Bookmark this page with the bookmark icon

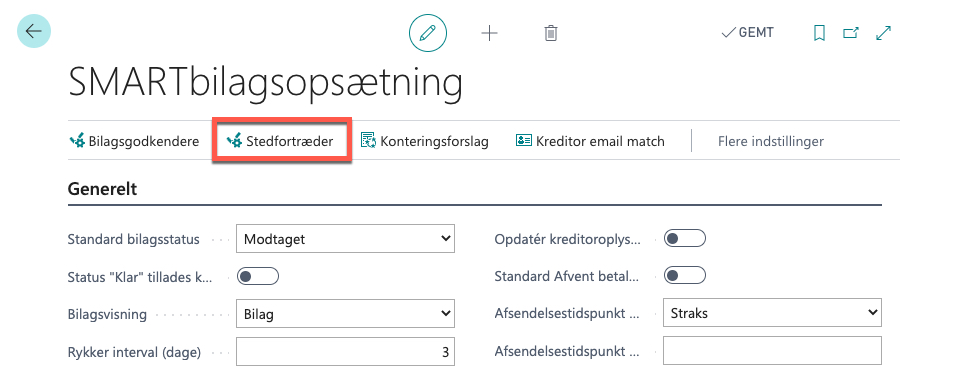[819, 33]
